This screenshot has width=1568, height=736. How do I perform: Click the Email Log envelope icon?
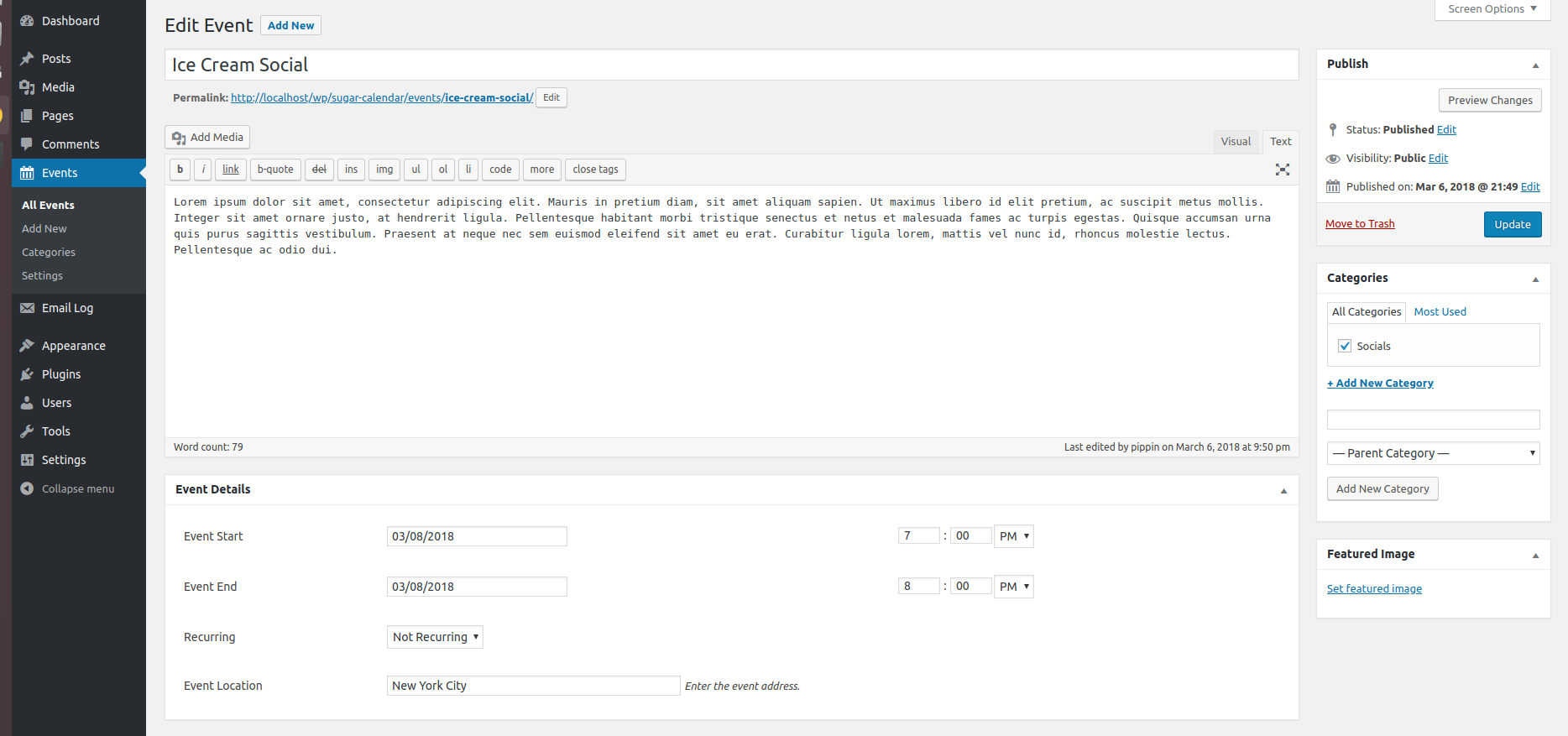(27, 308)
